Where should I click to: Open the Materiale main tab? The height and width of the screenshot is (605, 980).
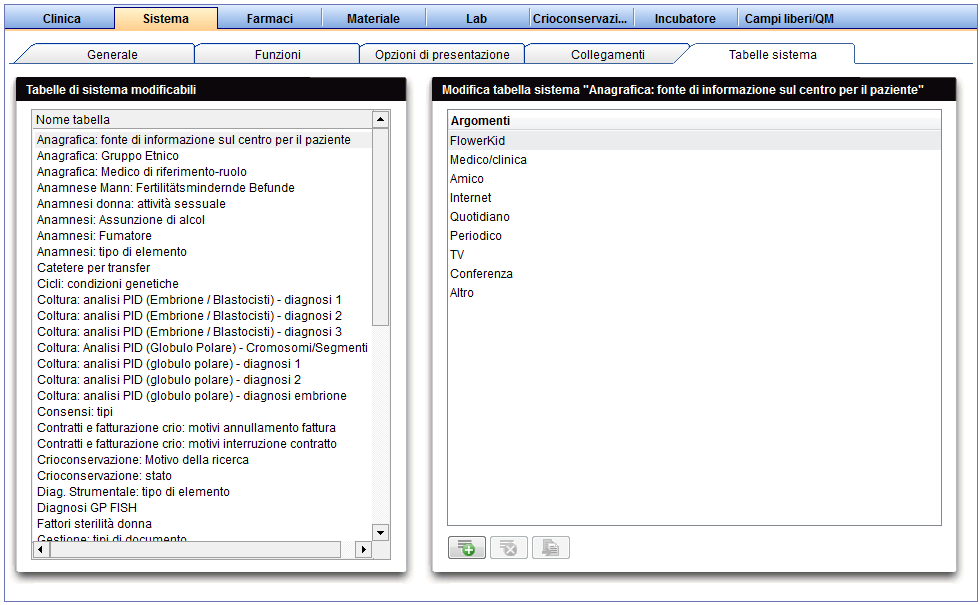[x=373, y=19]
